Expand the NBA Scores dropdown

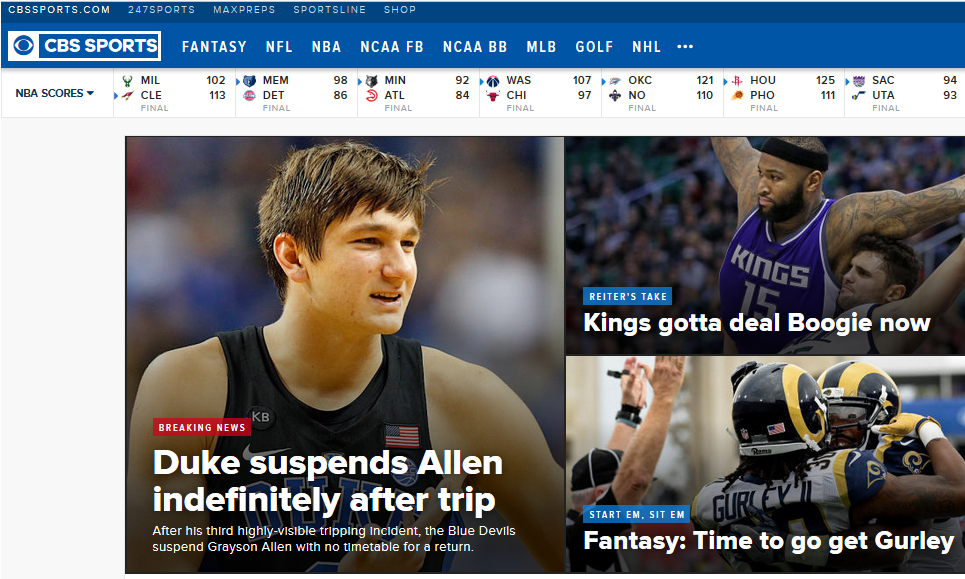pyautogui.click(x=55, y=93)
